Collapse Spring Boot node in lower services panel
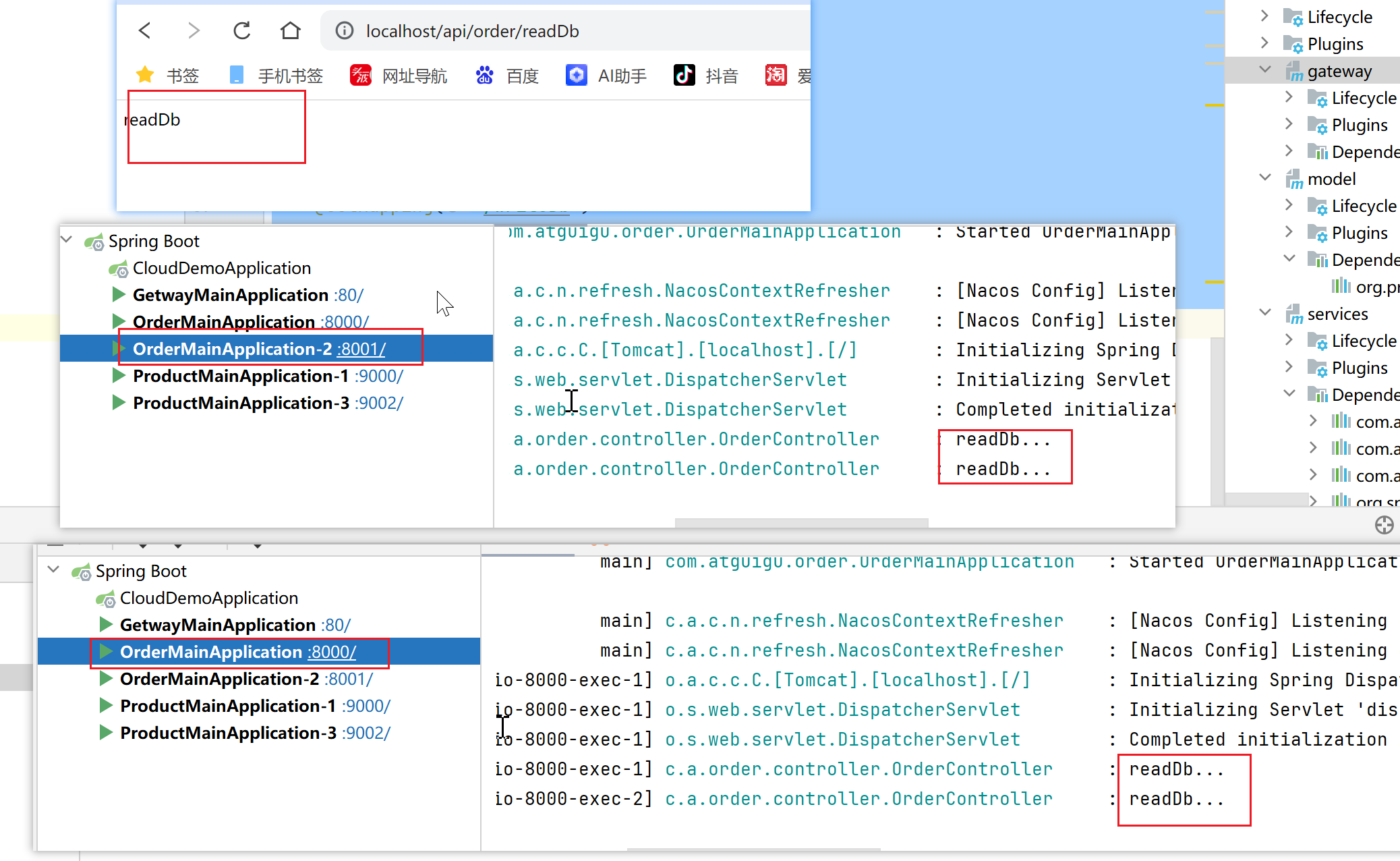 pyautogui.click(x=54, y=570)
